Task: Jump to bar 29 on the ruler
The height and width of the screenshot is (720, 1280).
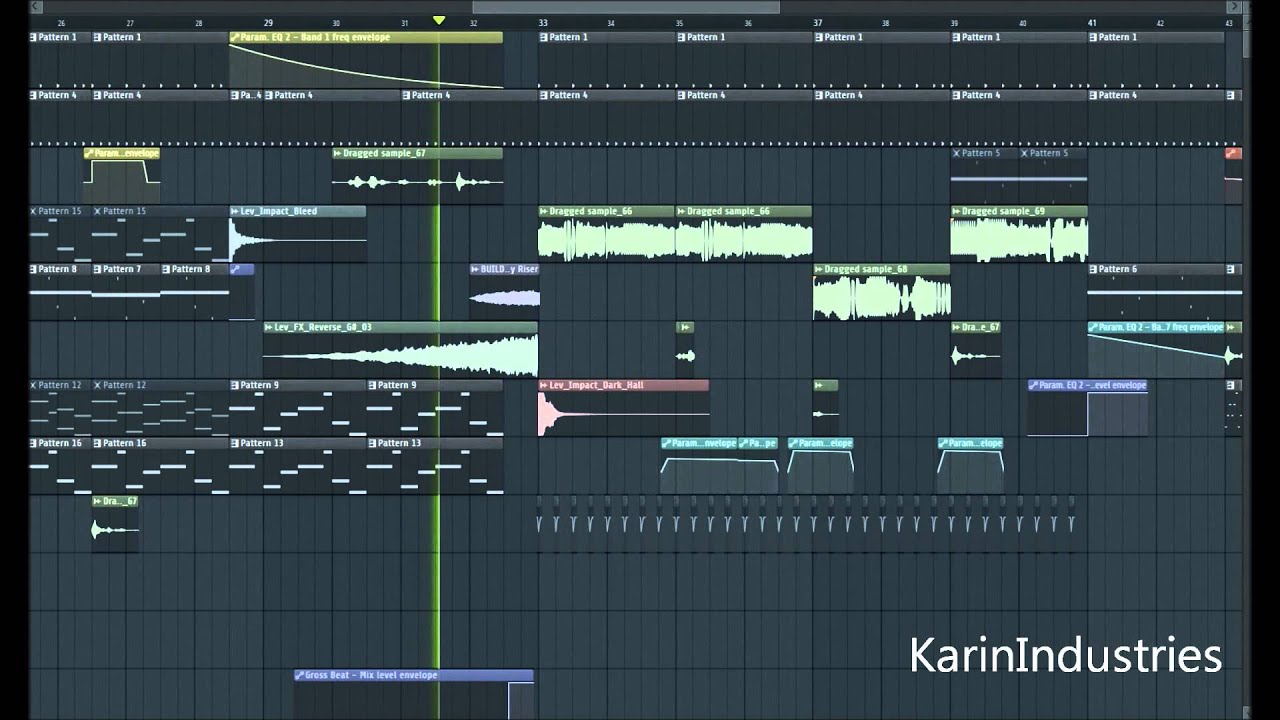Action: tap(268, 22)
